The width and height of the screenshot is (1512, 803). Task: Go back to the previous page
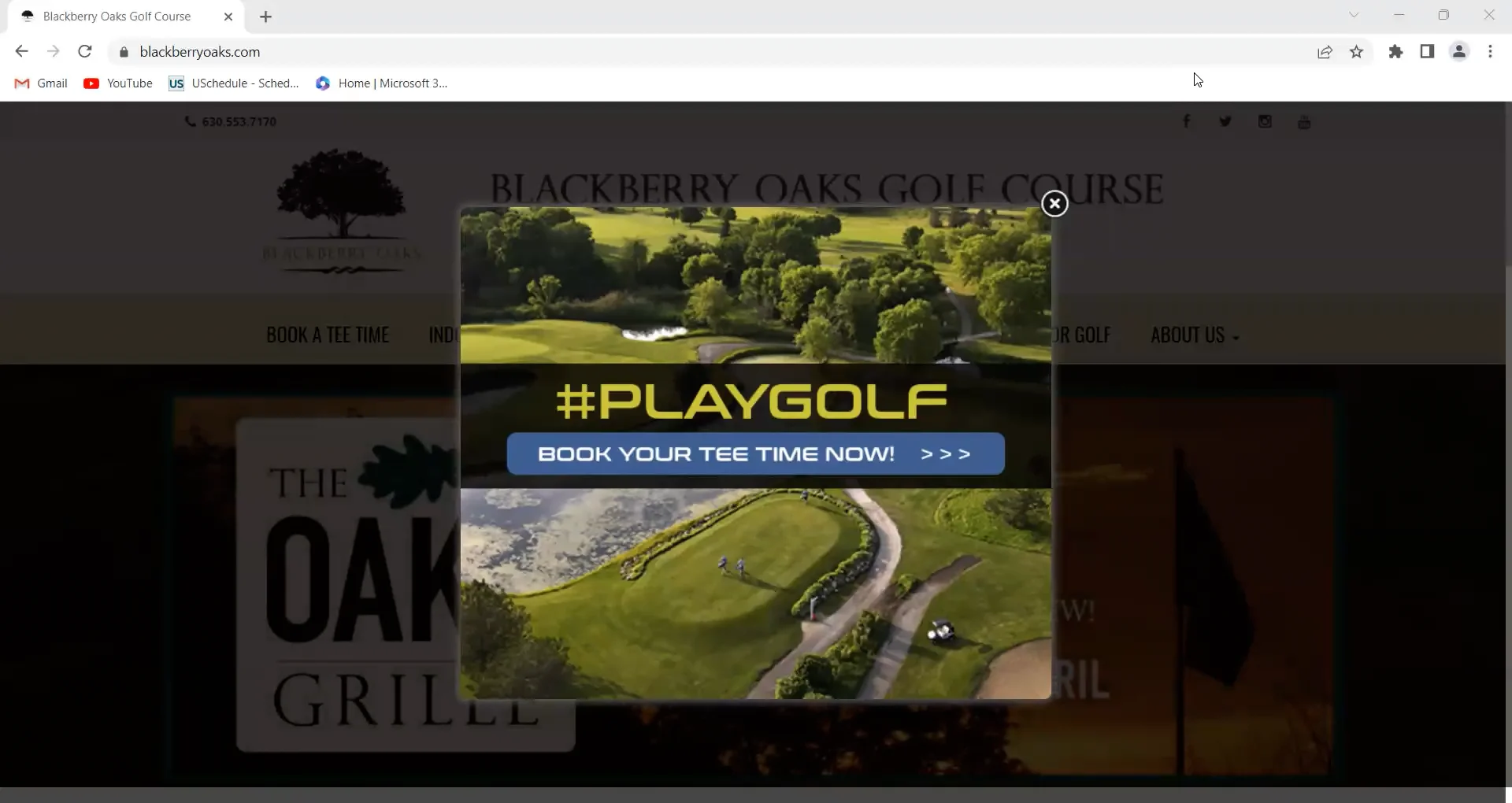point(21,52)
